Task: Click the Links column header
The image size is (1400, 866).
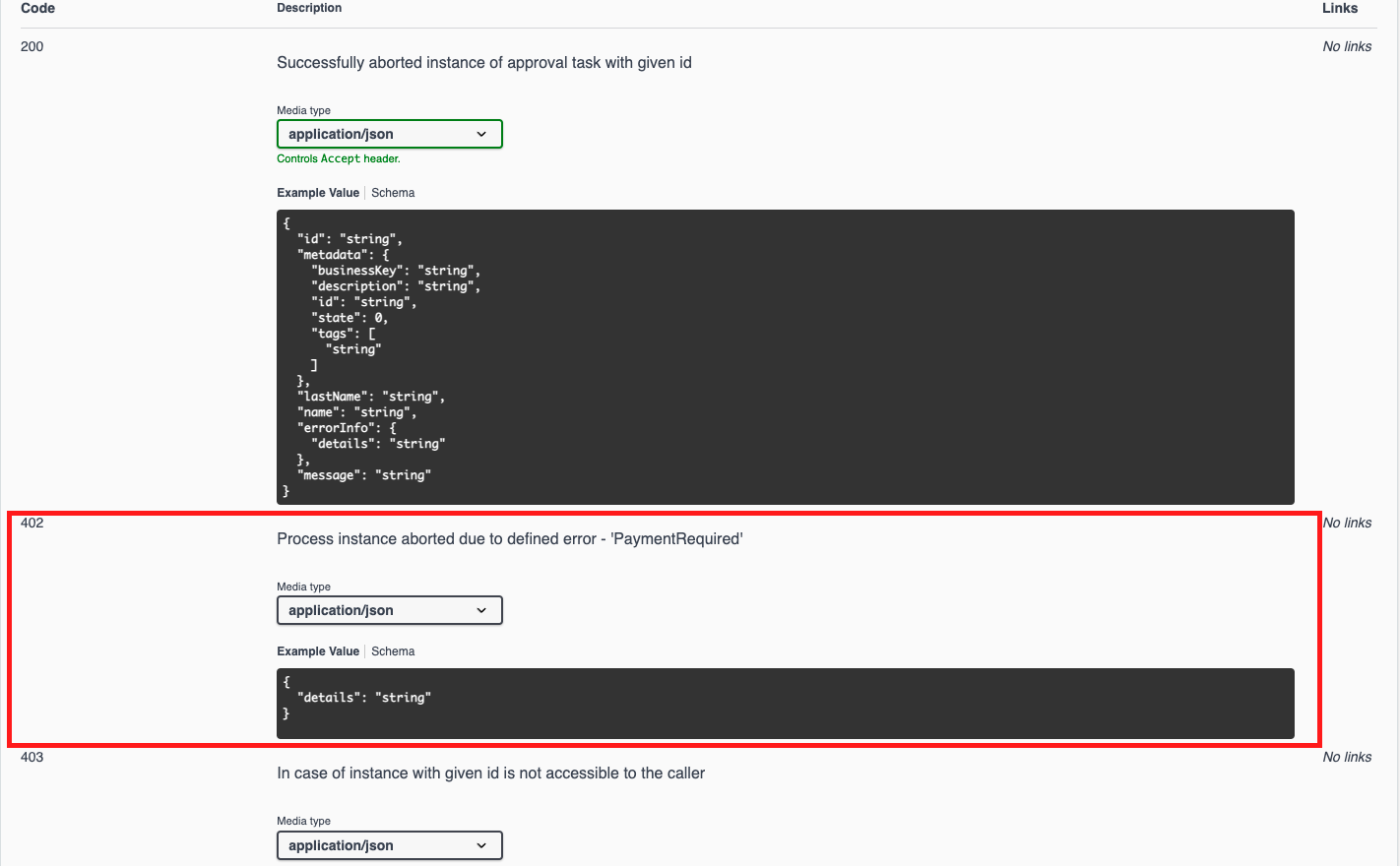Action: [1339, 8]
